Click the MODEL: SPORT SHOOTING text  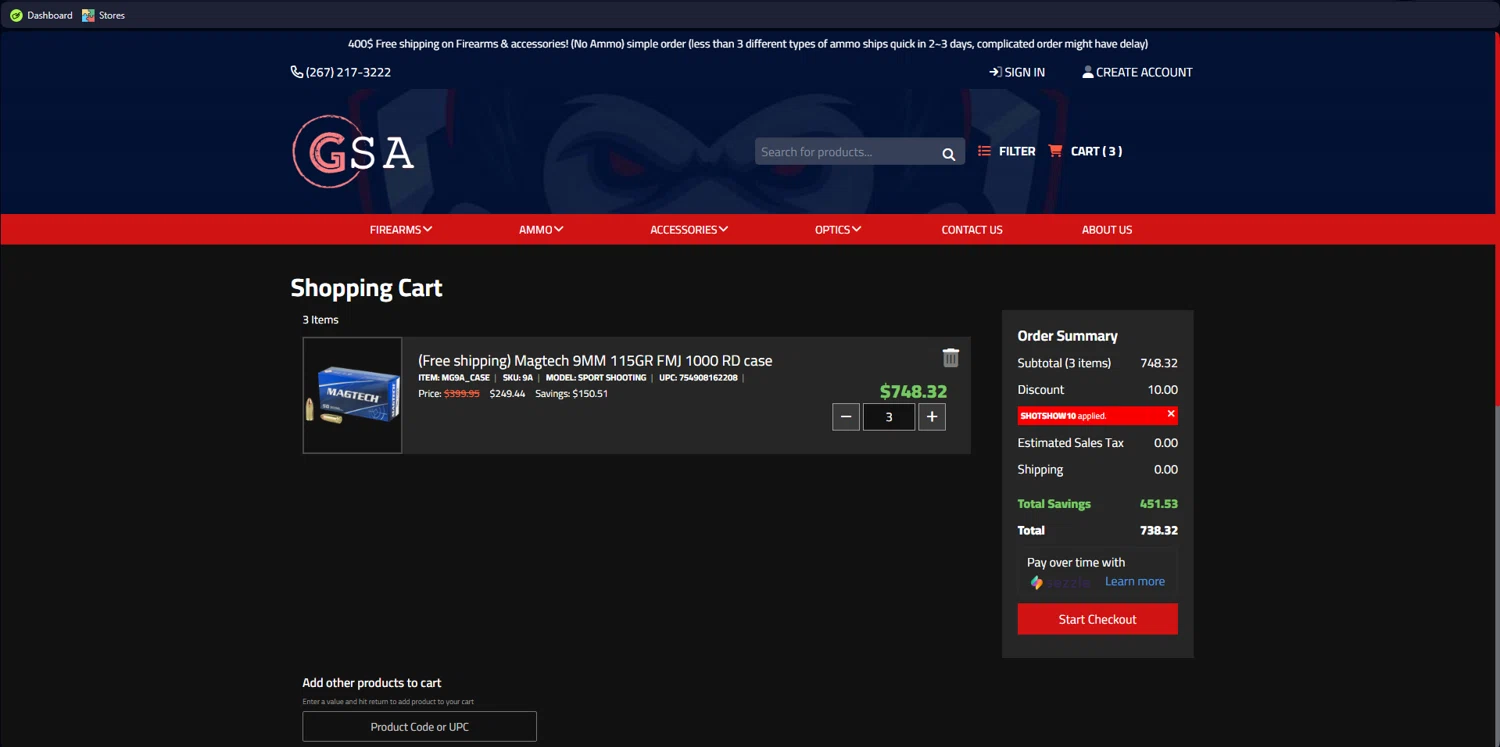[596, 378]
